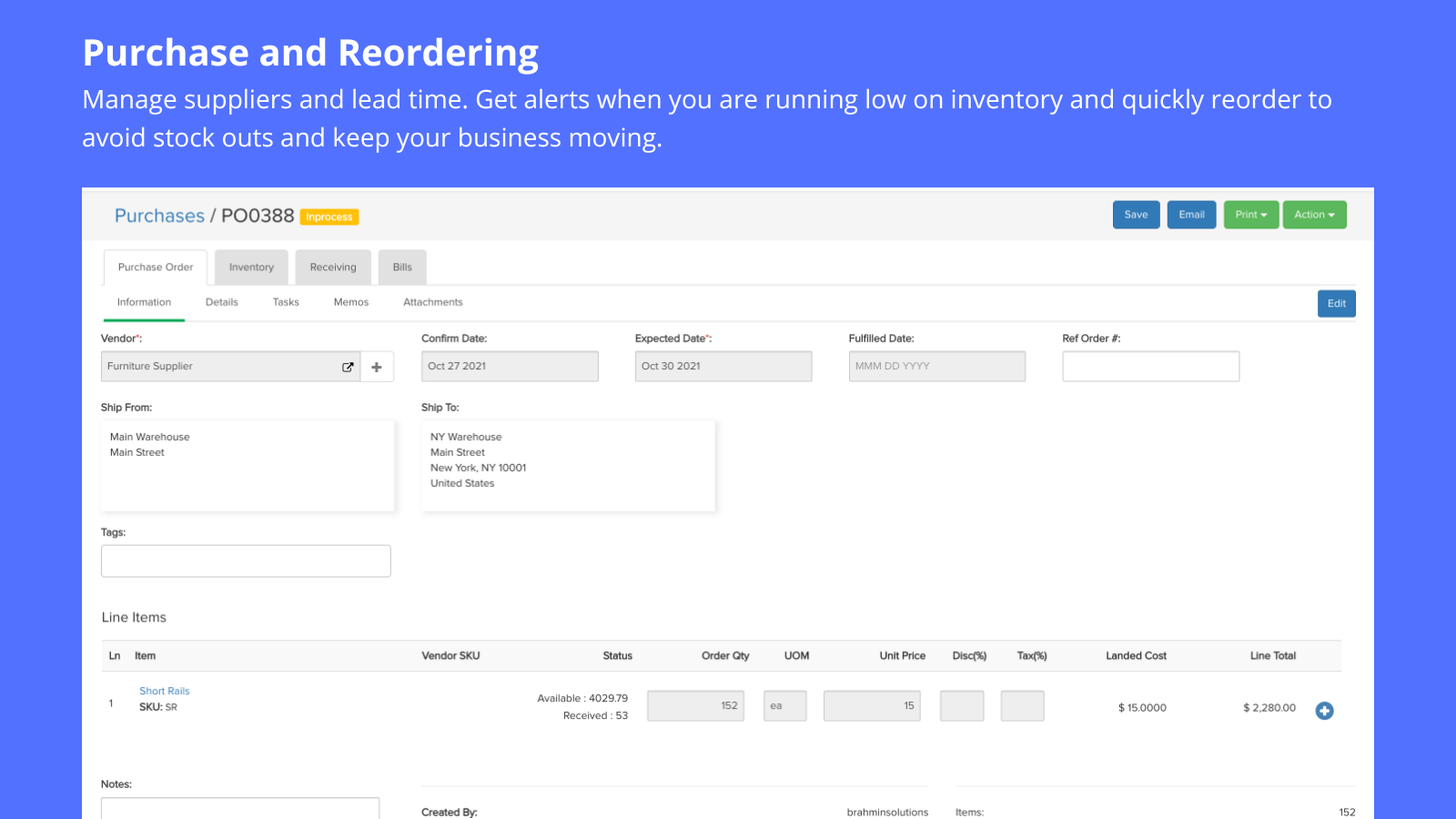The image size is (1456, 819).
Task: Open the Action dropdown menu
Action: coord(1314,215)
